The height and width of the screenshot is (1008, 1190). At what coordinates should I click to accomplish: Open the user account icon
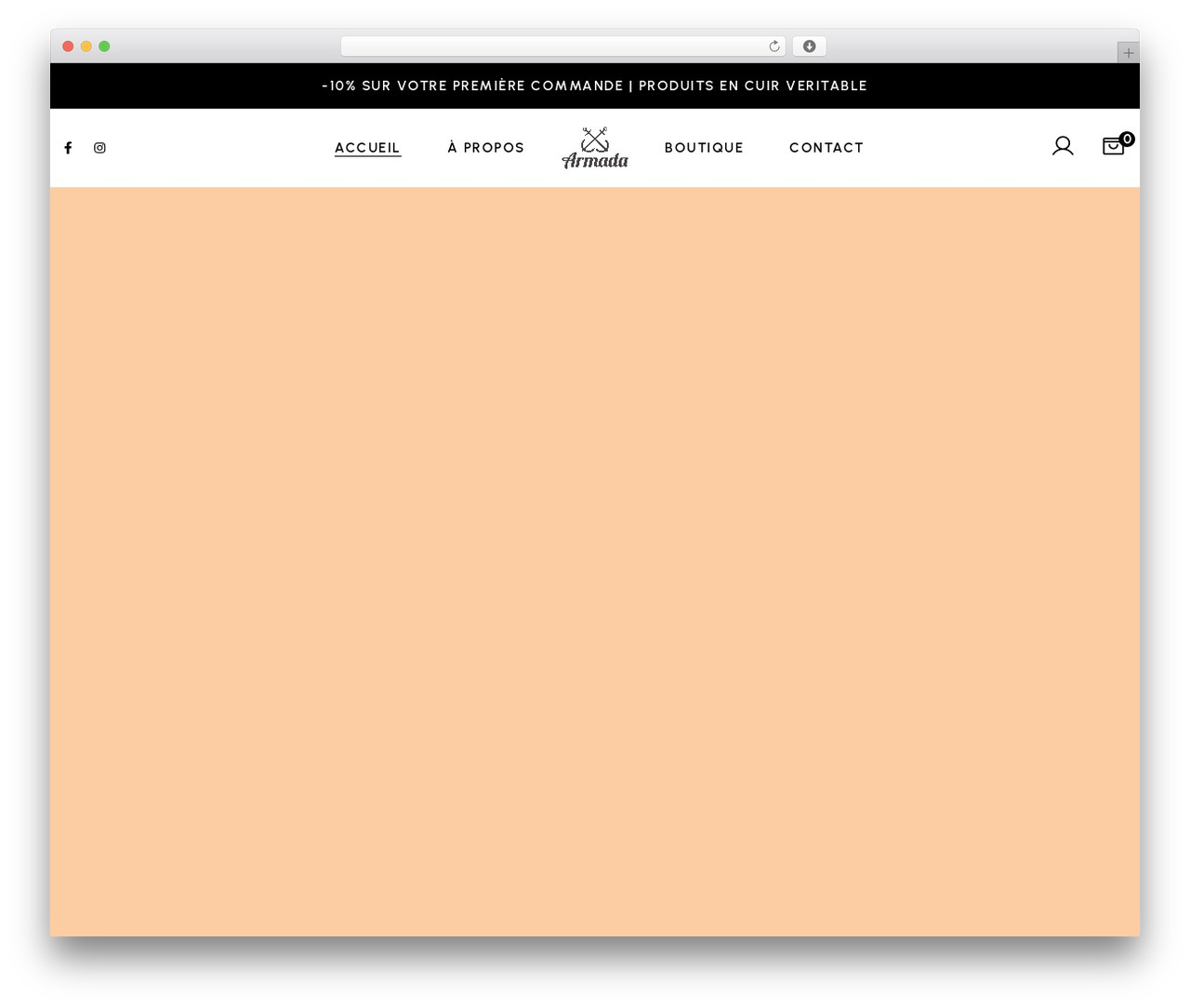pos(1063,146)
